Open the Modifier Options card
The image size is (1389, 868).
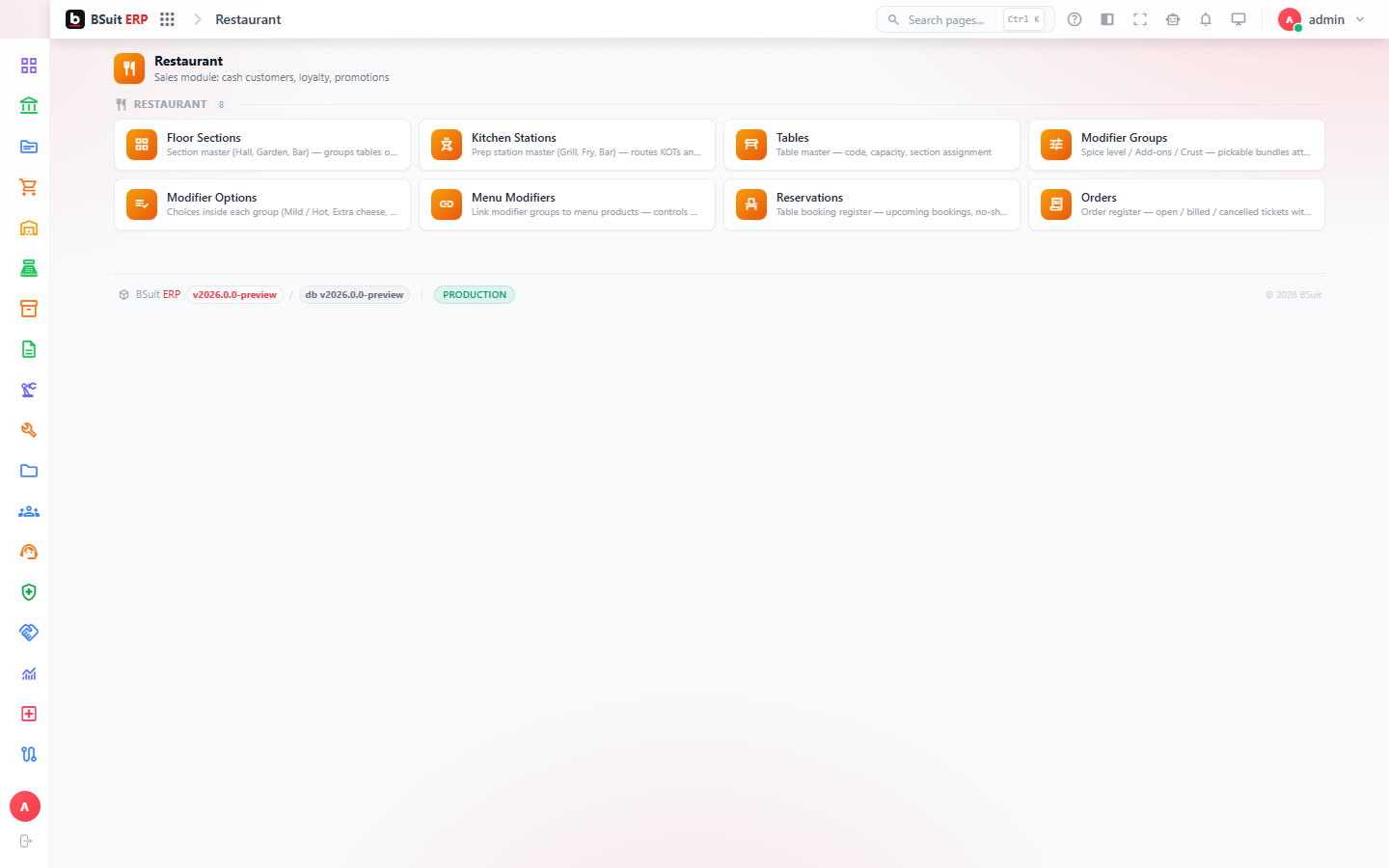(262, 204)
